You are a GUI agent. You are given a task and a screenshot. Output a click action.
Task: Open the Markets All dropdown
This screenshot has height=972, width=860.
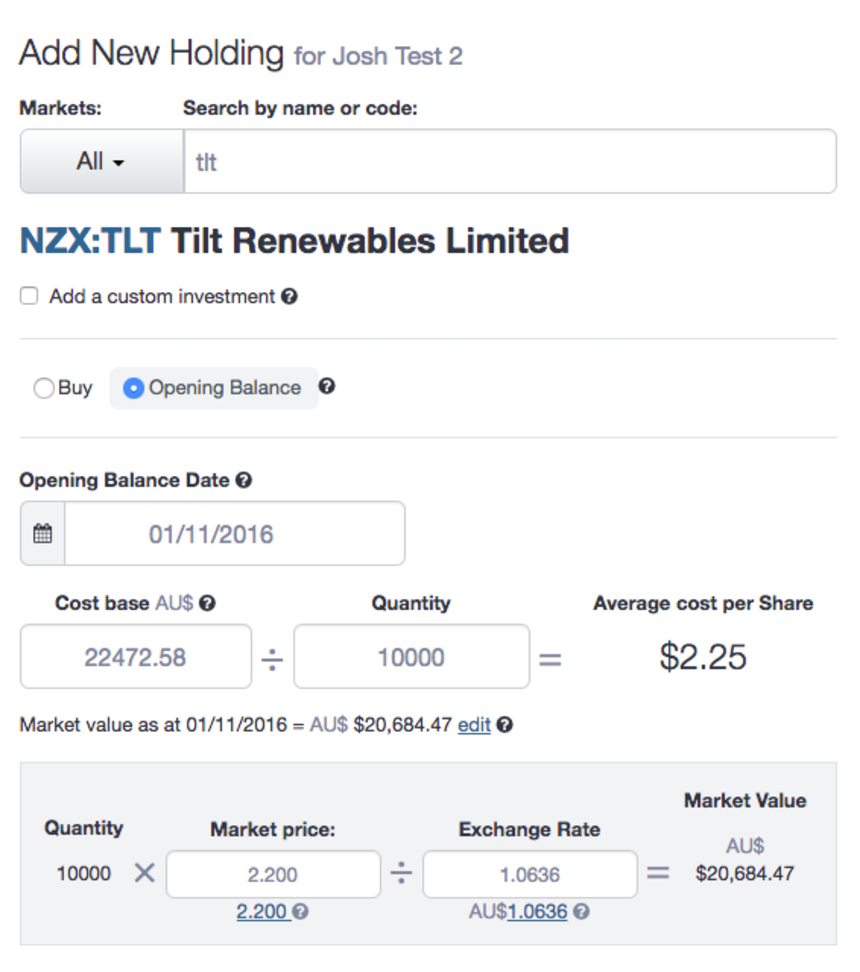(100, 161)
